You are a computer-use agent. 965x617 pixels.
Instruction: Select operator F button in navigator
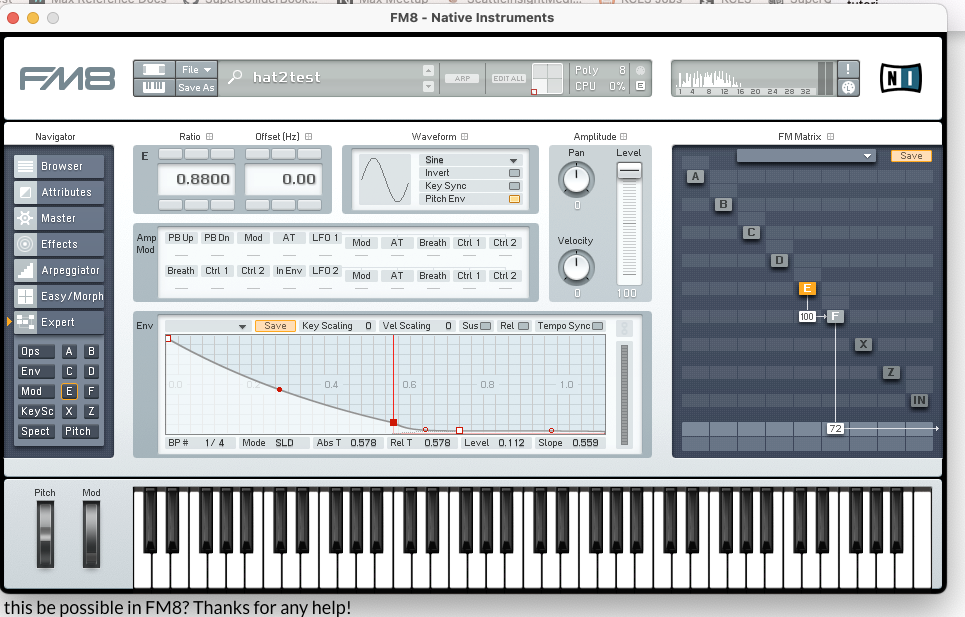point(91,391)
